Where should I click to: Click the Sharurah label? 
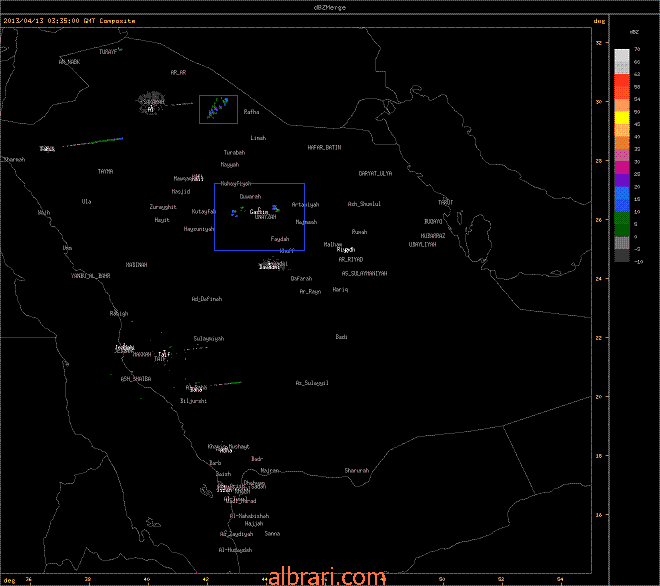(x=357, y=471)
